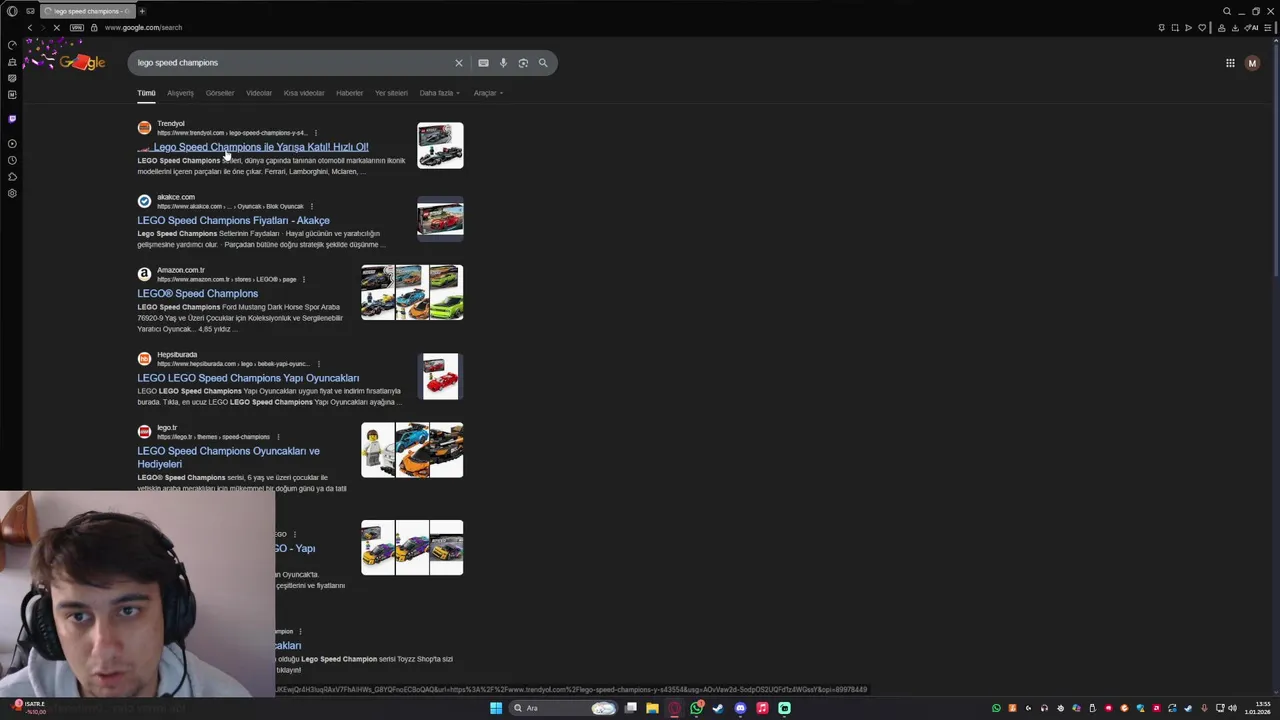
Task: Open the browser AI assistant button
Action: (1249, 27)
